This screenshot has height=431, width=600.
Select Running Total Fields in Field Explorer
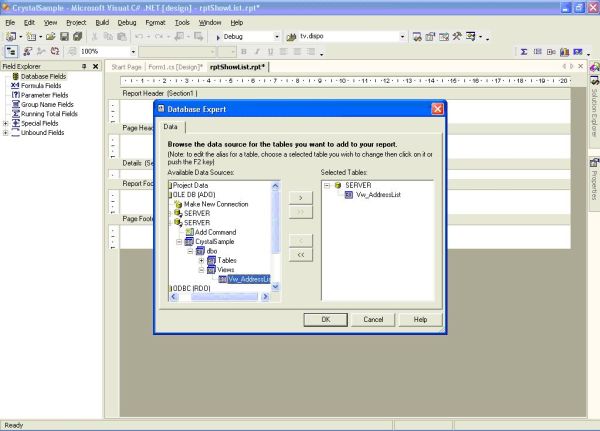49,114
